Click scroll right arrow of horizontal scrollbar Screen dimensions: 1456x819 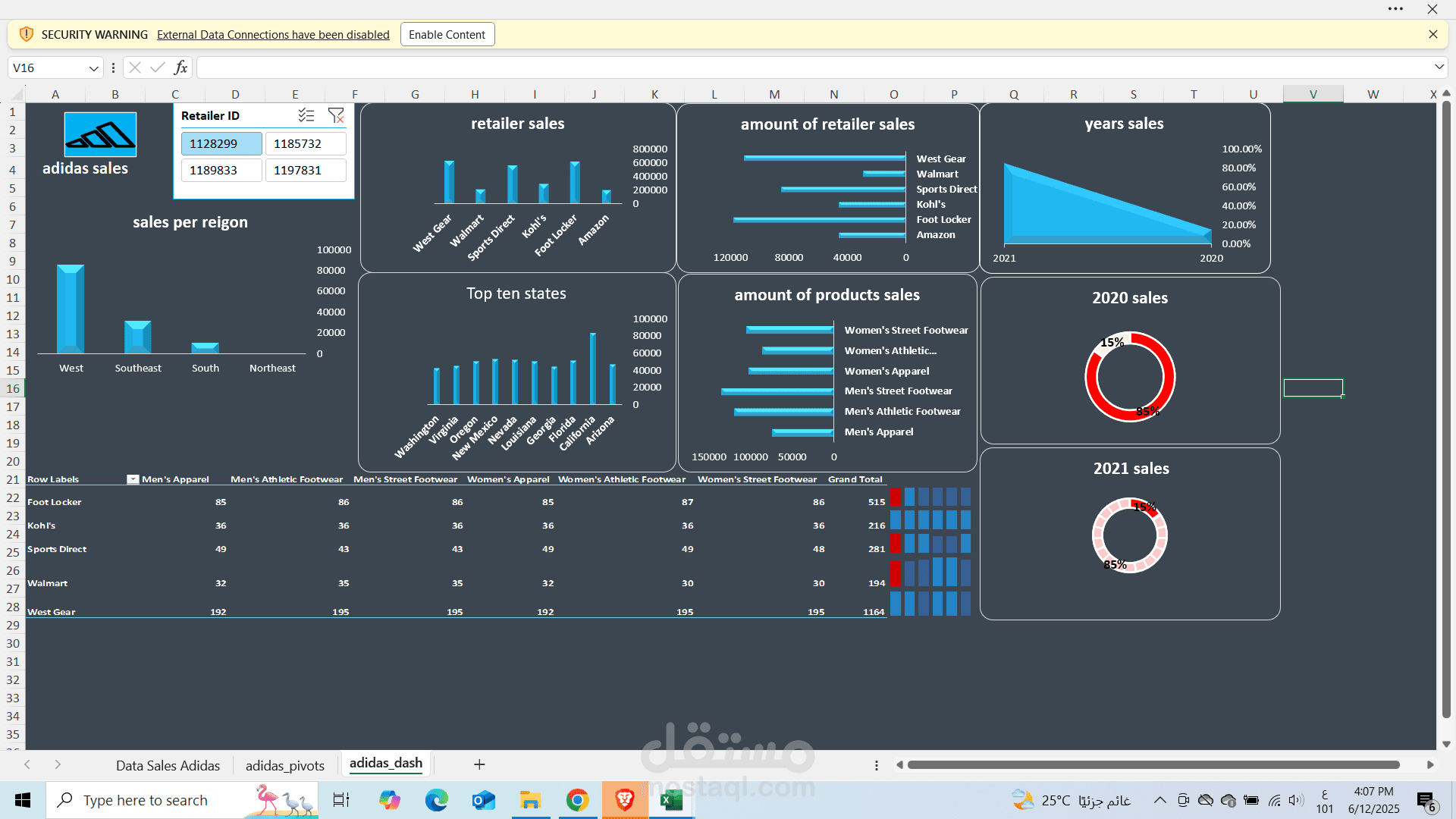[x=1430, y=764]
